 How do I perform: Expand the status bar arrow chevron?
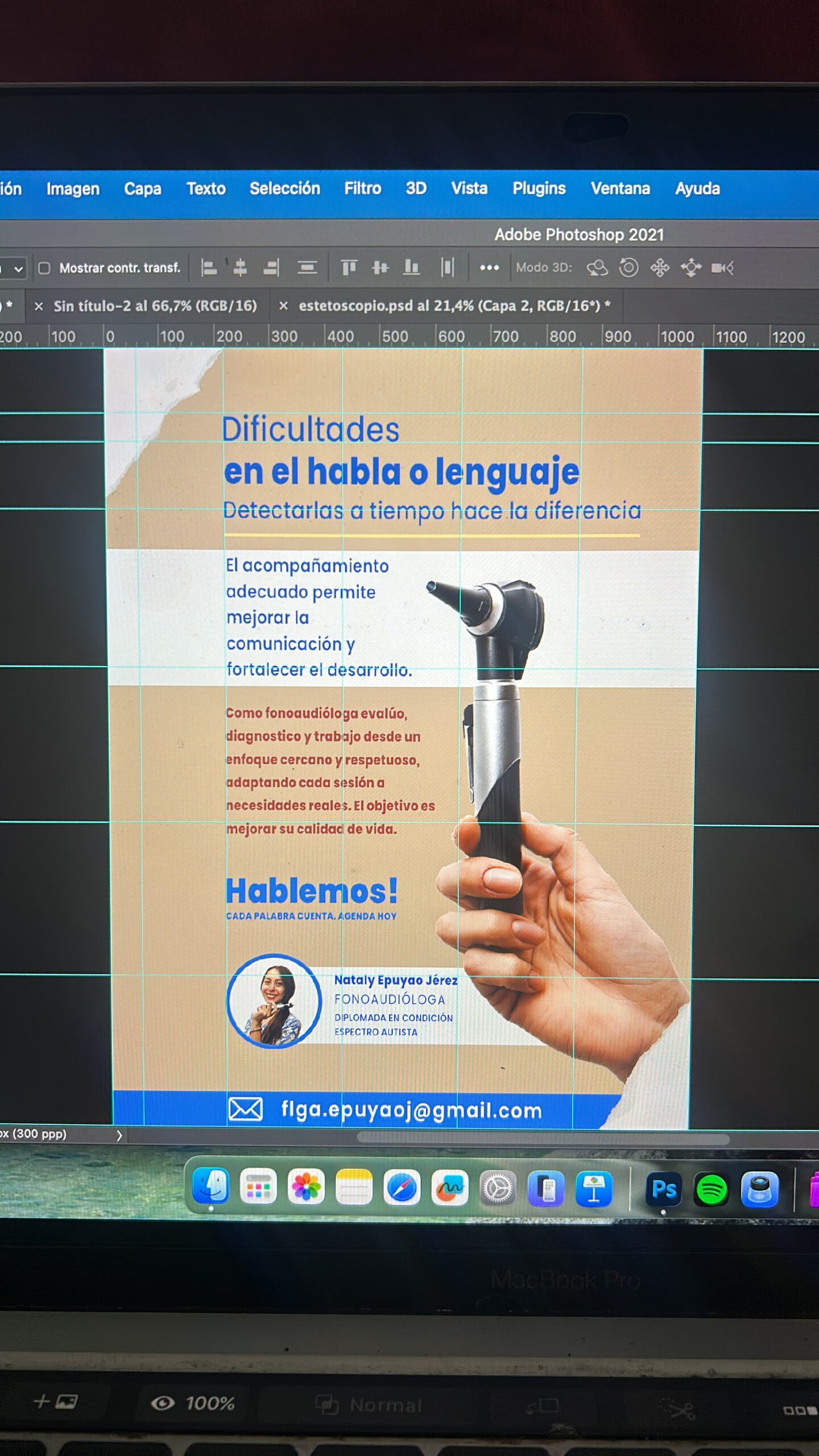click(119, 1135)
